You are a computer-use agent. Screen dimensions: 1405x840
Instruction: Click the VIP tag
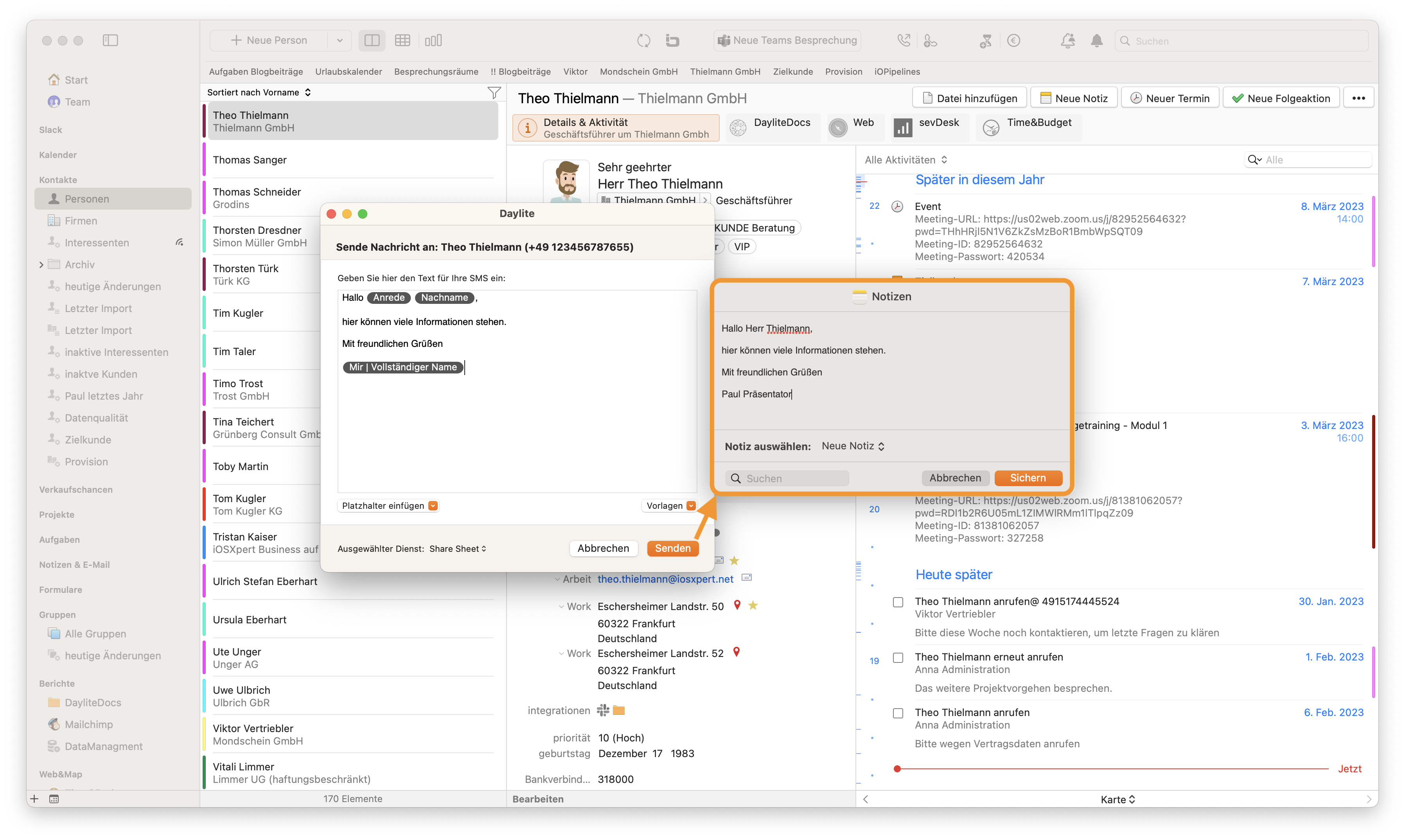click(x=742, y=247)
